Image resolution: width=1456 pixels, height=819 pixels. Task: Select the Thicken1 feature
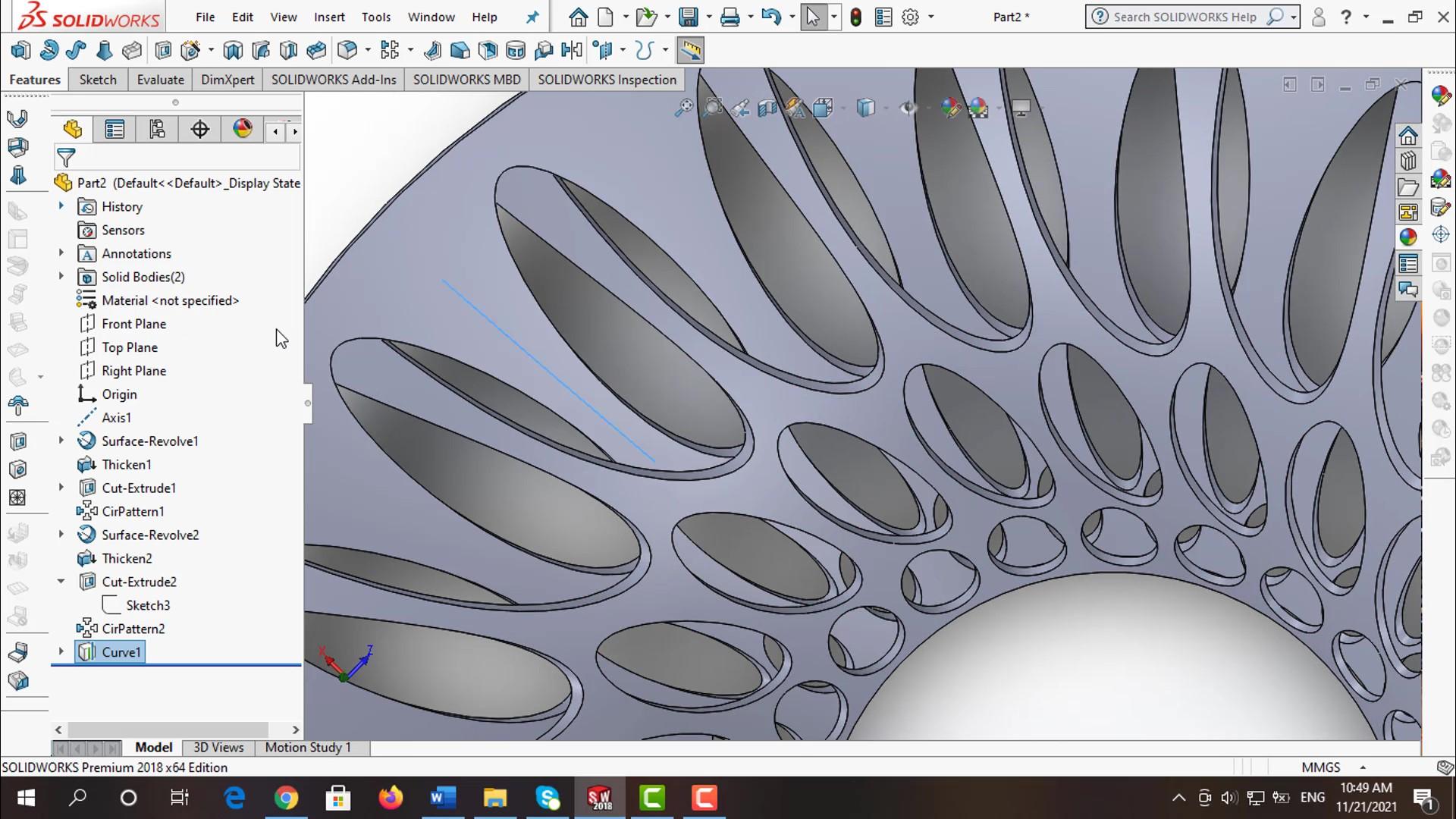point(126,464)
